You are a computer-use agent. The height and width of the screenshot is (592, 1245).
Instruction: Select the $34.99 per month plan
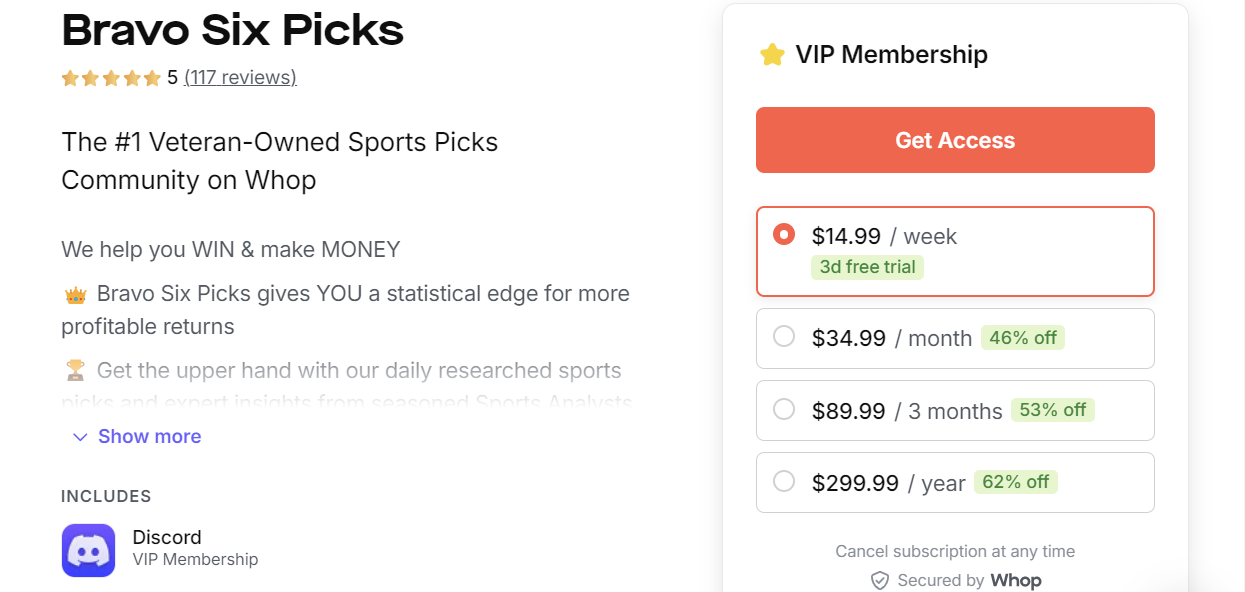point(784,337)
